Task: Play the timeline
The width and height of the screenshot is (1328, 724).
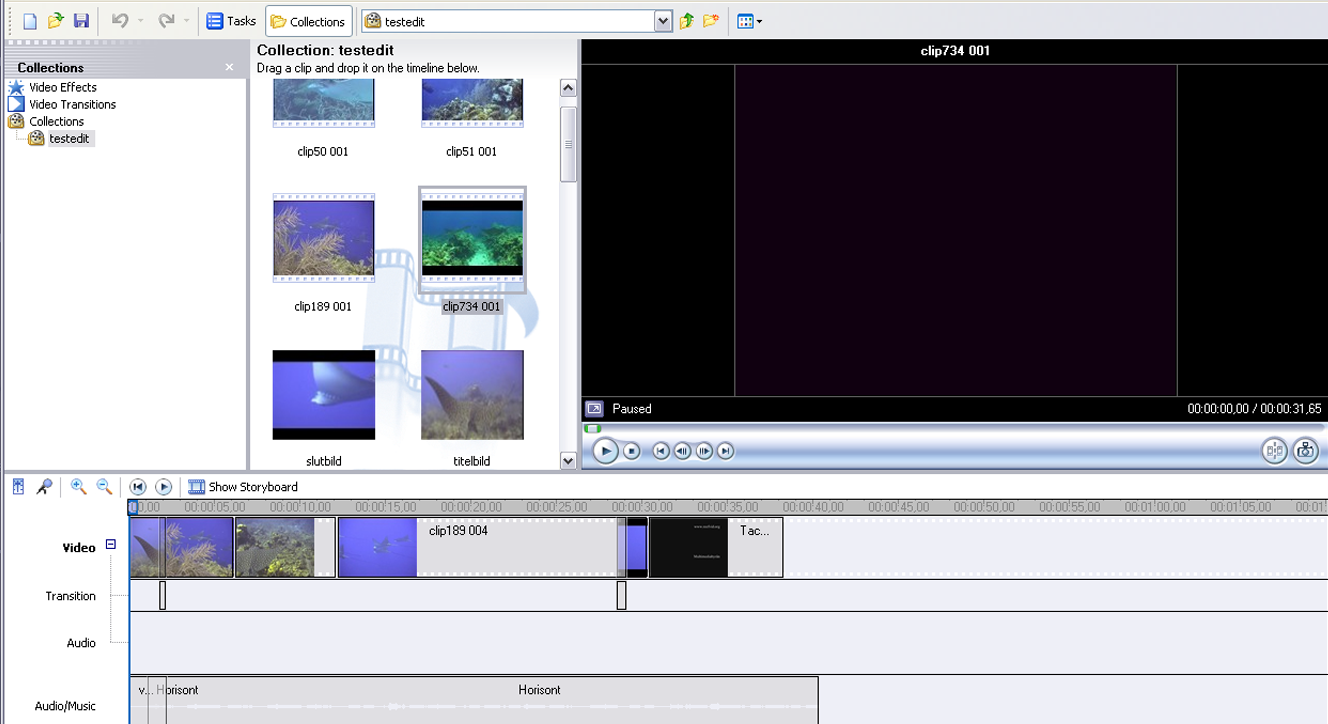Action: pyautogui.click(x=164, y=487)
